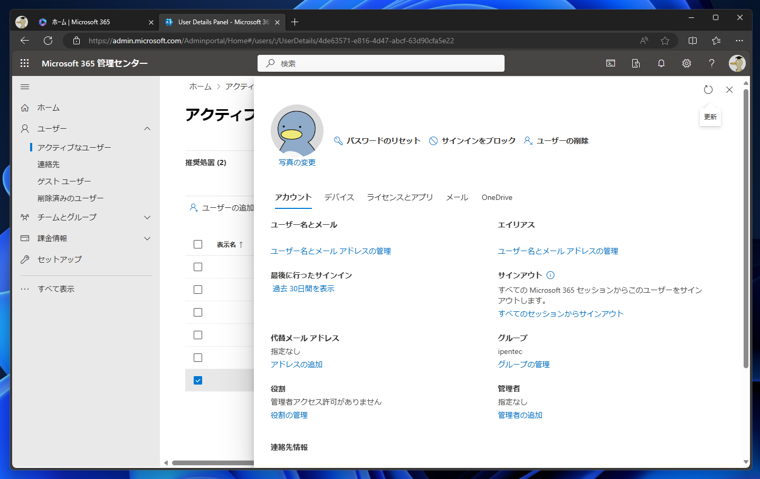Viewport: 760px width, 479px height.
Task: Go to ホーム in the sidebar
Action: [48, 108]
